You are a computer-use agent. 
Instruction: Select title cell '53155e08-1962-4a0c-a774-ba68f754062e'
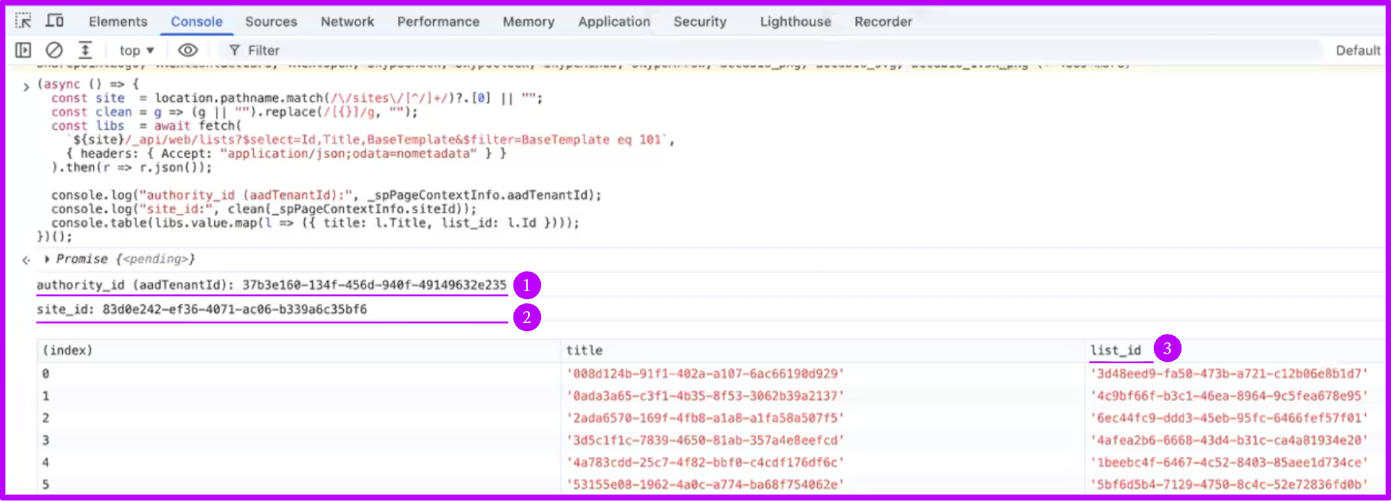705,484
